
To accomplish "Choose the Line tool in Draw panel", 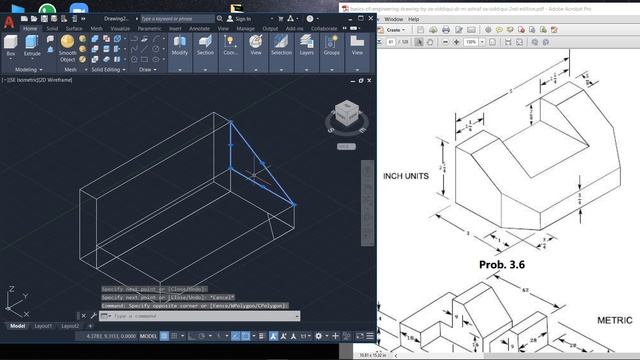I will click(x=144, y=49).
